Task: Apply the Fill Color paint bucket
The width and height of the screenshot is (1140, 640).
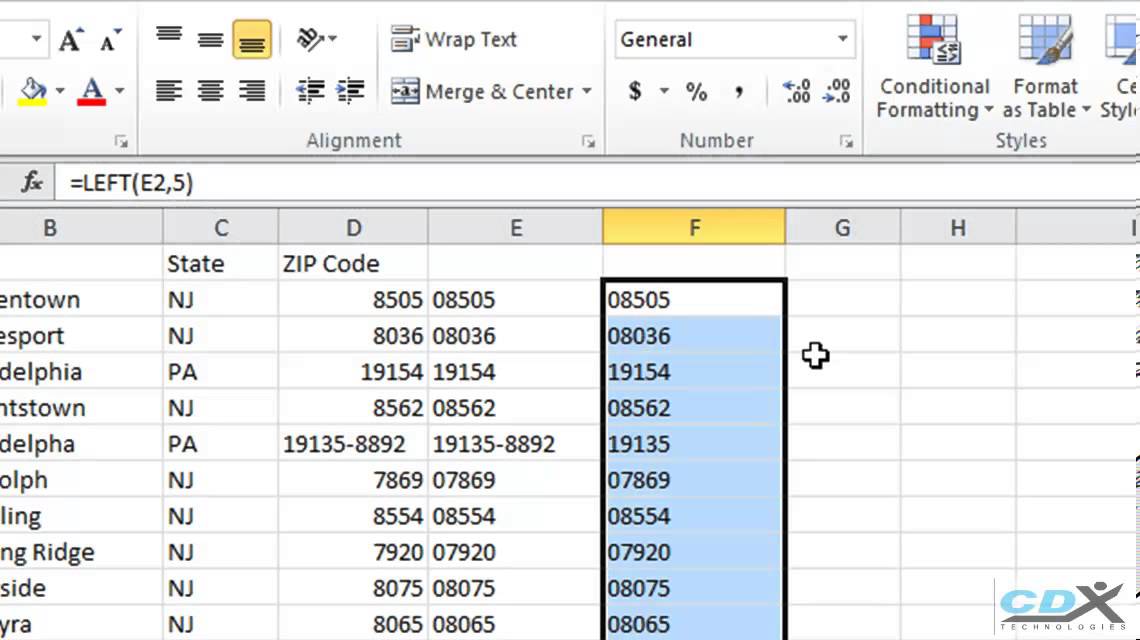Action: coord(34,91)
